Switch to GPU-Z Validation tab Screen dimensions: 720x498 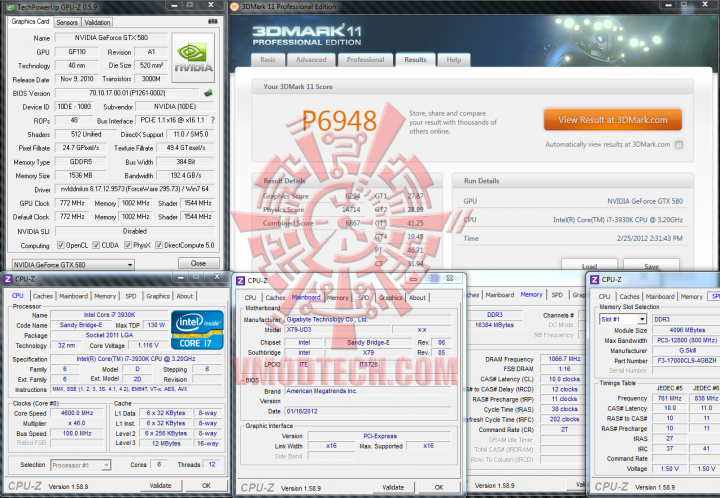click(97, 22)
